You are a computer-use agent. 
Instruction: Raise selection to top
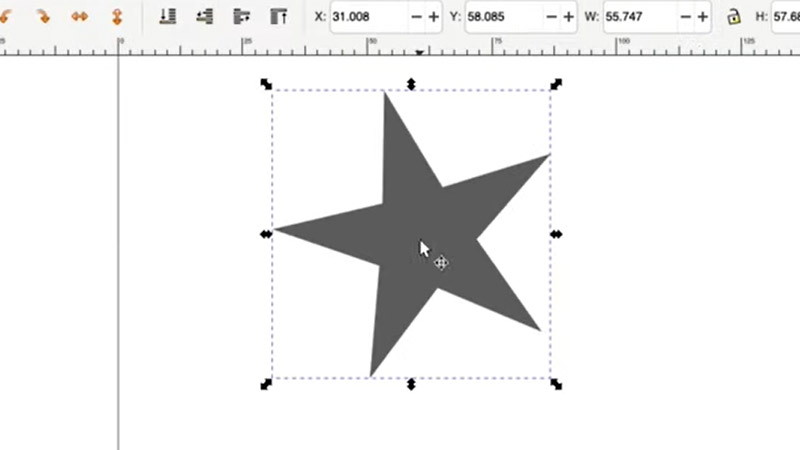point(279,16)
